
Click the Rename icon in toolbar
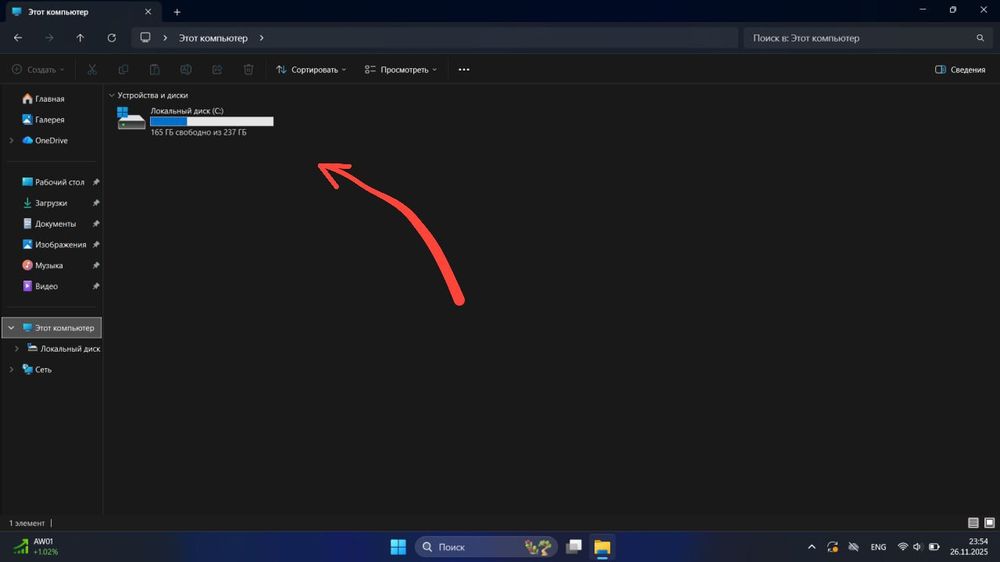(186, 70)
